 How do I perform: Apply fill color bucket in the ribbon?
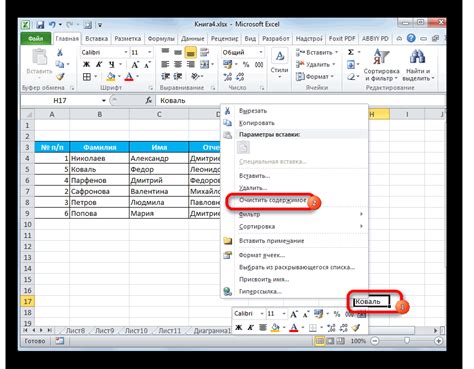coord(111,77)
